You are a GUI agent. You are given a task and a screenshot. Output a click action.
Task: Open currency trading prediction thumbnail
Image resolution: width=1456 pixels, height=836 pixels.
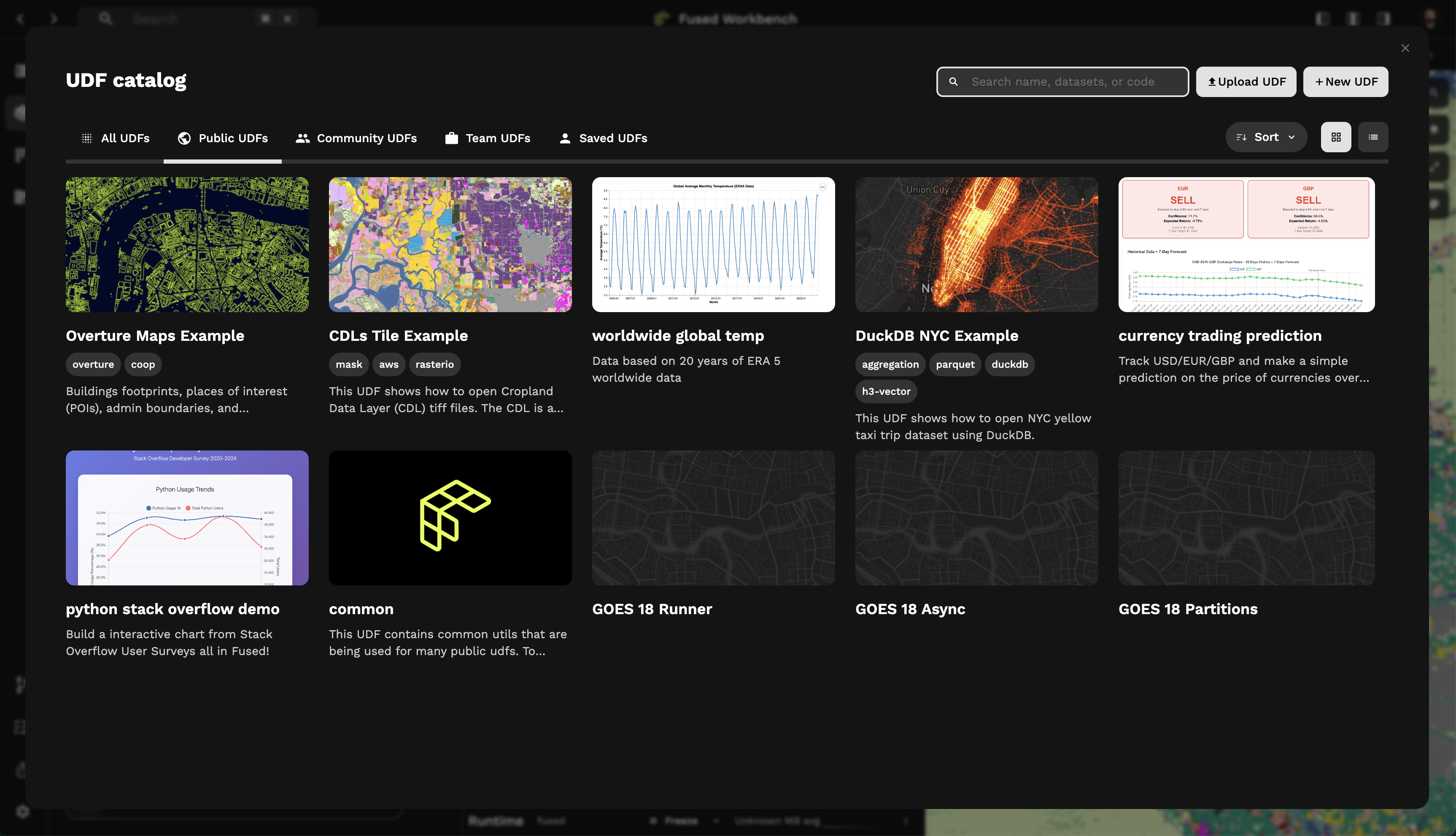(x=1246, y=245)
